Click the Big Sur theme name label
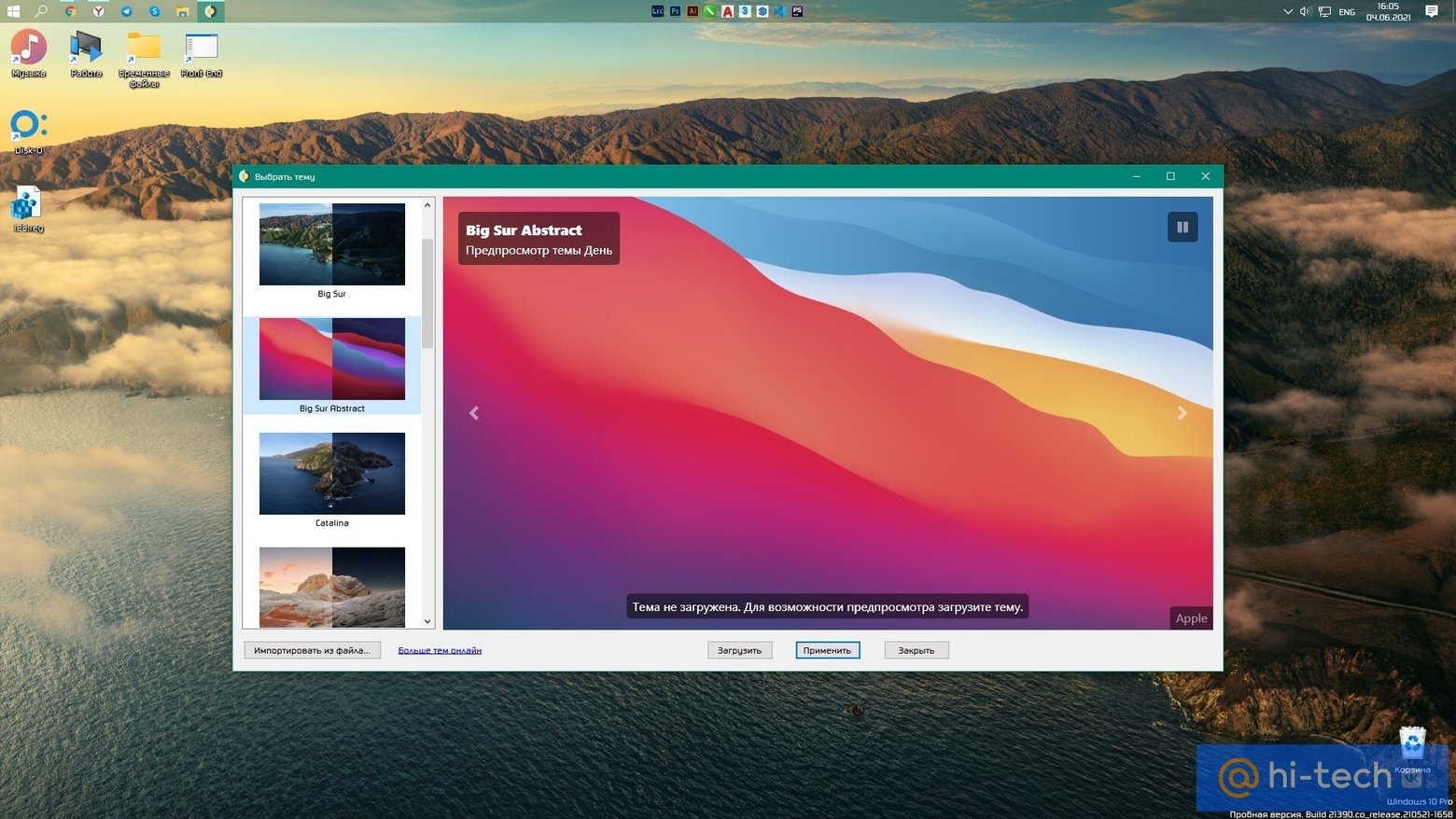 click(x=331, y=294)
